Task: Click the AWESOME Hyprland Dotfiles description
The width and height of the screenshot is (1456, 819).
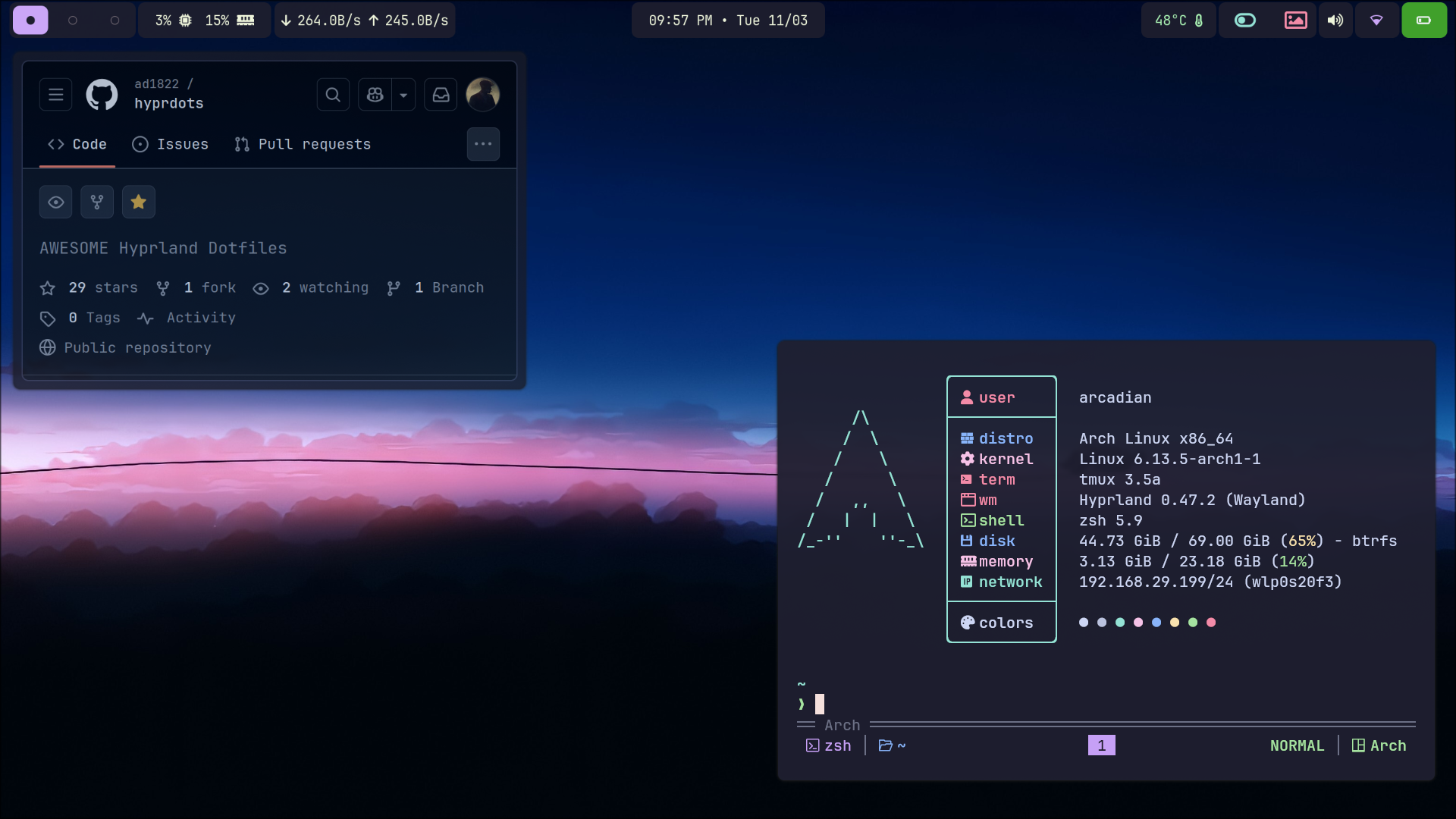Action: (163, 248)
